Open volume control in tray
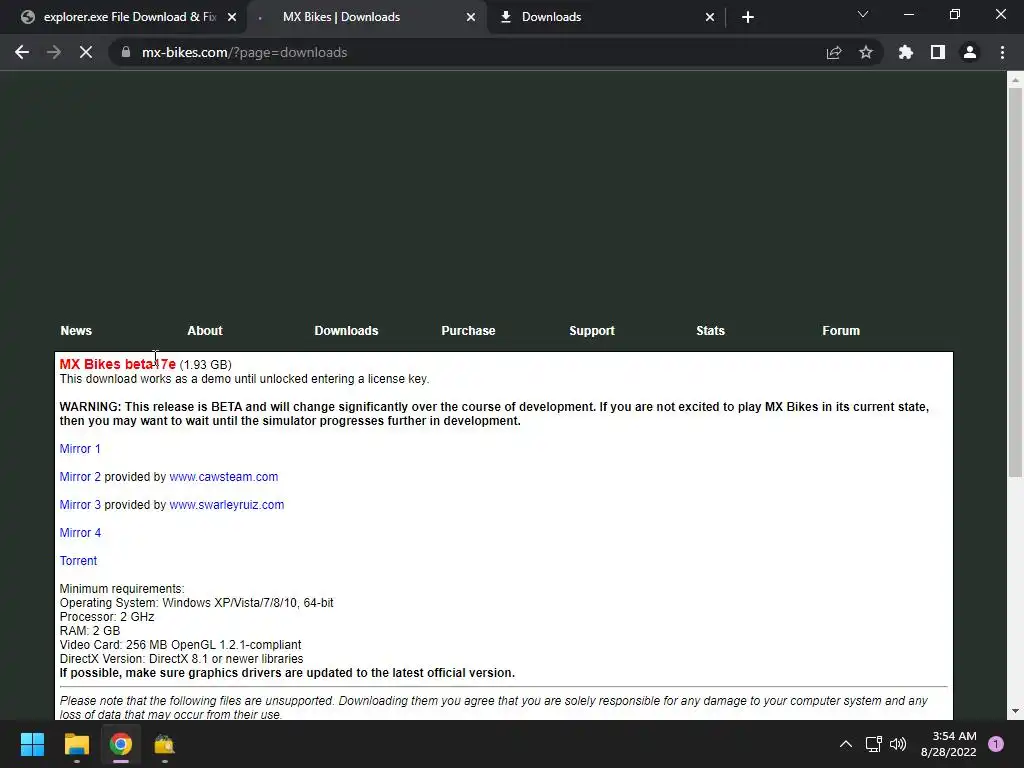The width and height of the screenshot is (1024, 768). pos(898,744)
